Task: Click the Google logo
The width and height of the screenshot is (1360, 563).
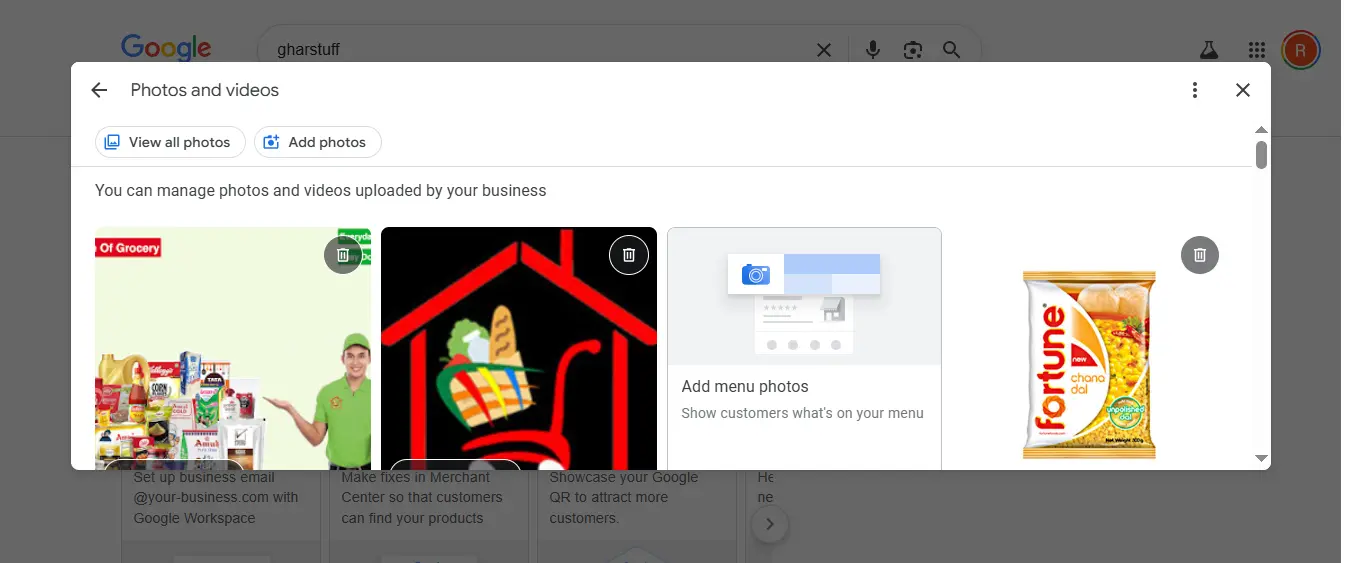Action: click(x=166, y=48)
